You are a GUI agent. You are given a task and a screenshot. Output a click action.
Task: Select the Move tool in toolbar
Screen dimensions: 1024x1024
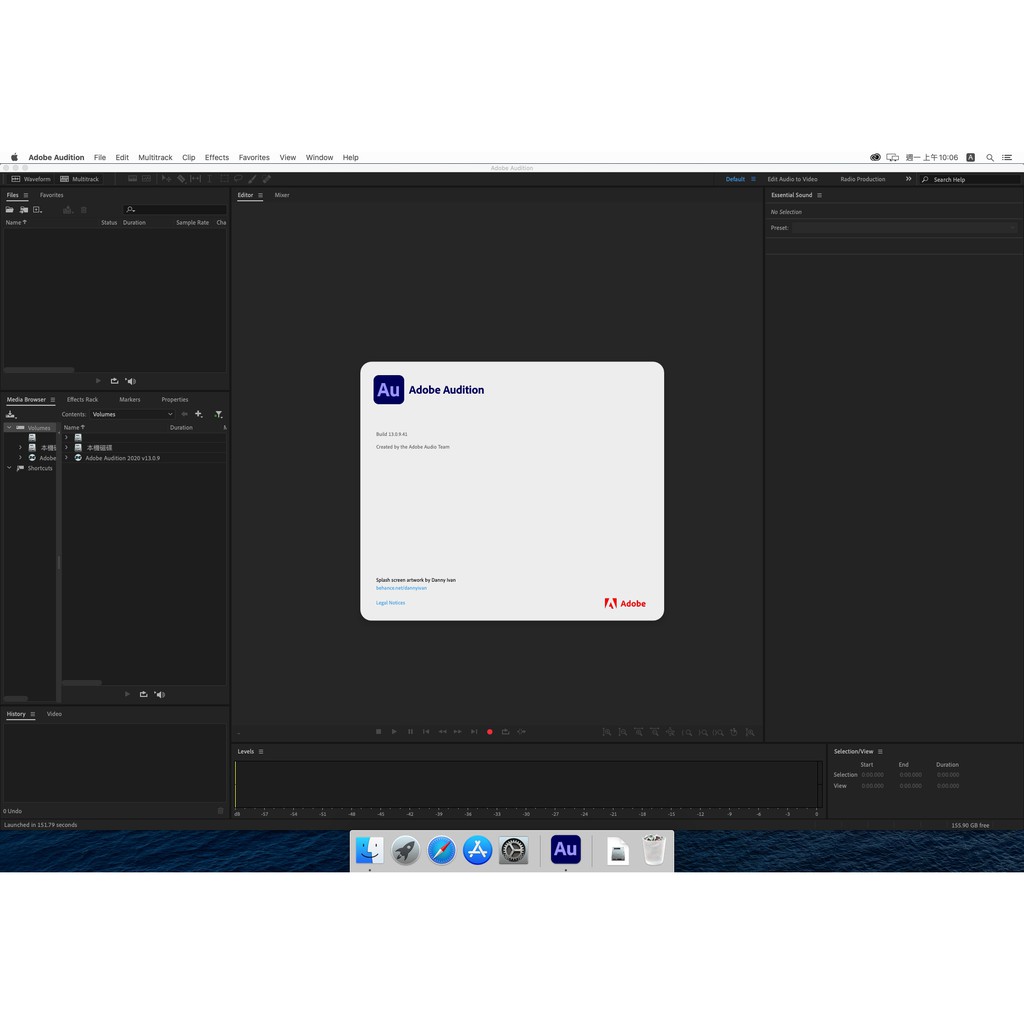click(x=167, y=179)
